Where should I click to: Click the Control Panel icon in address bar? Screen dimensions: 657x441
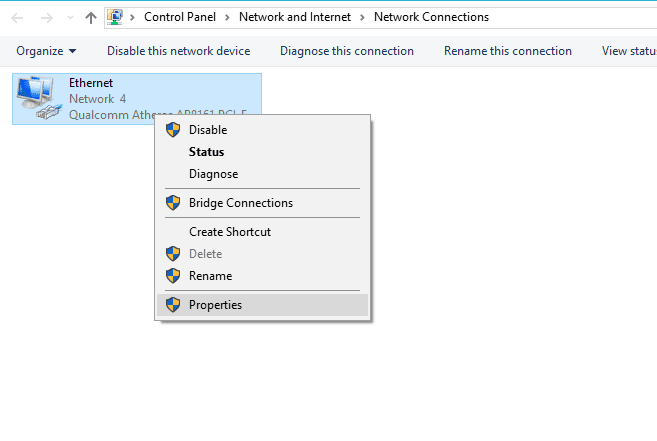[x=115, y=17]
